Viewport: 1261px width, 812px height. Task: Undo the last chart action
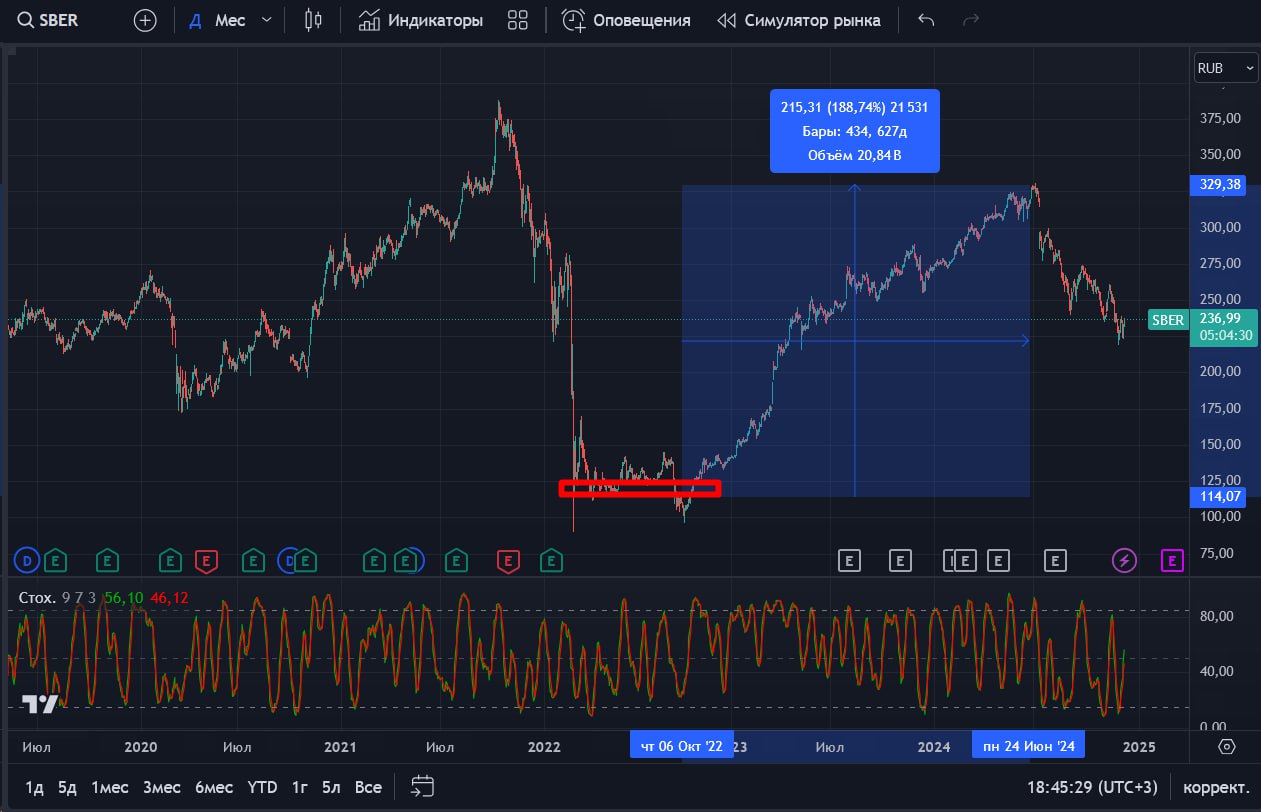click(926, 20)
